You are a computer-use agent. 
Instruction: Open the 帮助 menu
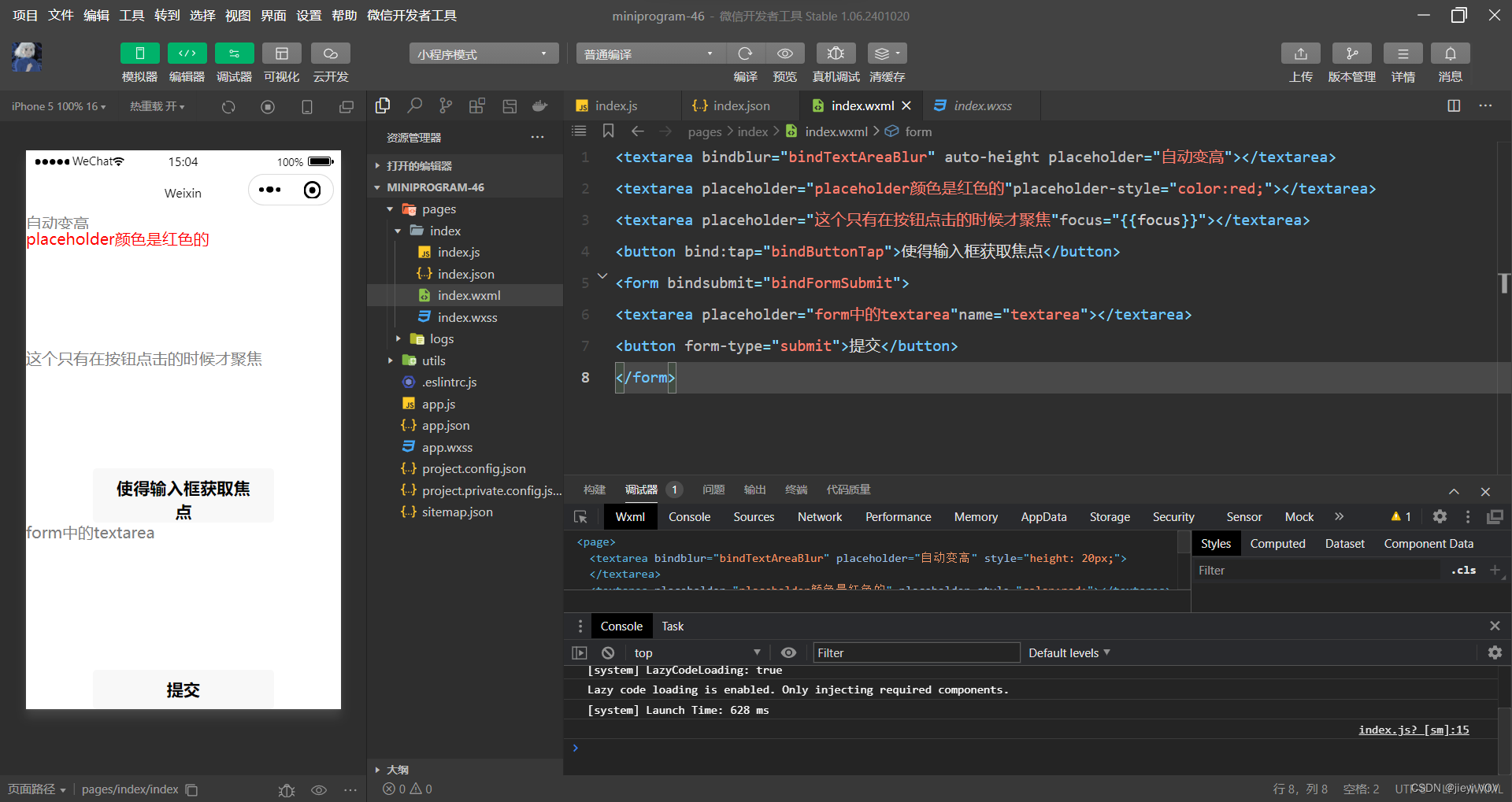(344, 16)
